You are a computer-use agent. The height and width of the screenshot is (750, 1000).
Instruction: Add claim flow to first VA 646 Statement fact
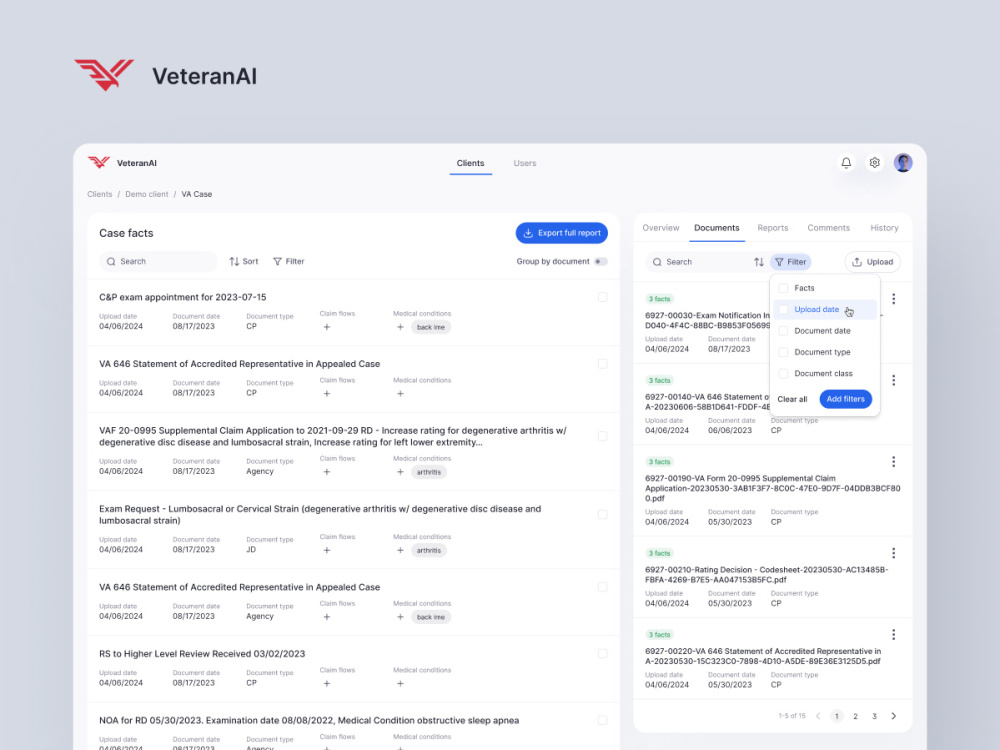(x=327, y=393)
